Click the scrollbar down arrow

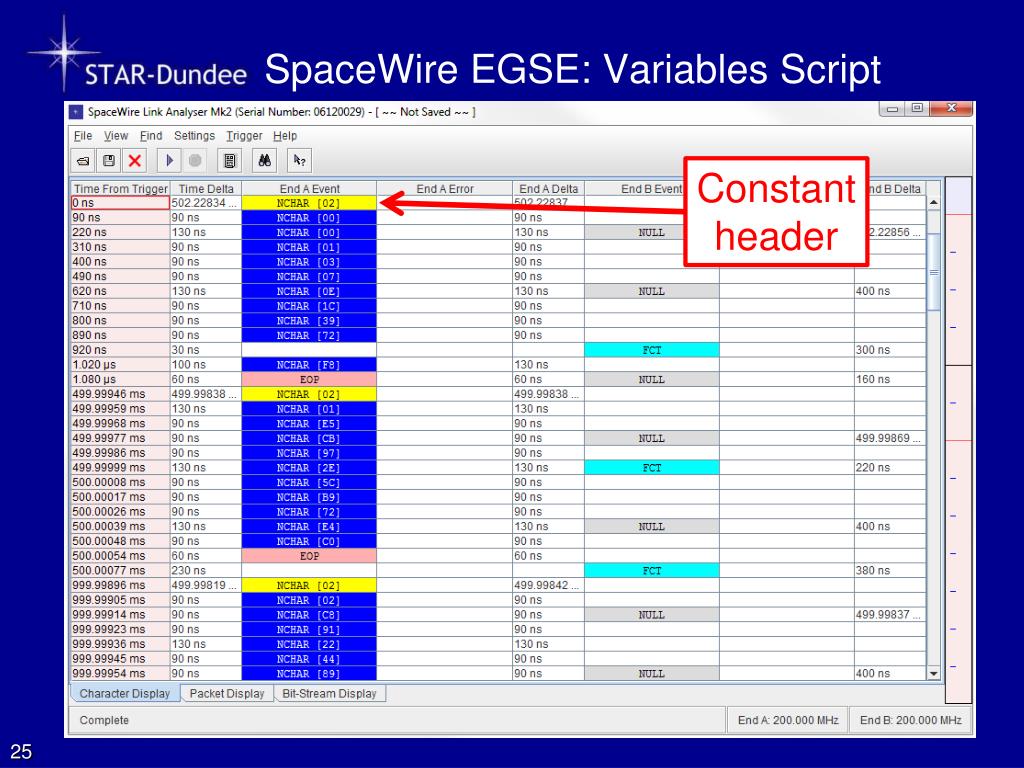[x=934, y=673]
